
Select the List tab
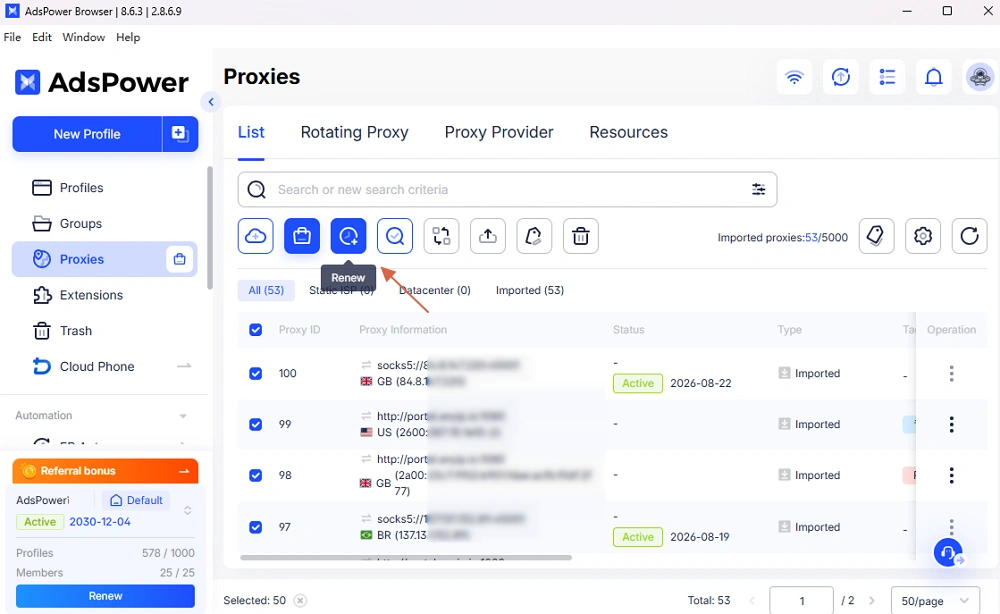point(251,132)
